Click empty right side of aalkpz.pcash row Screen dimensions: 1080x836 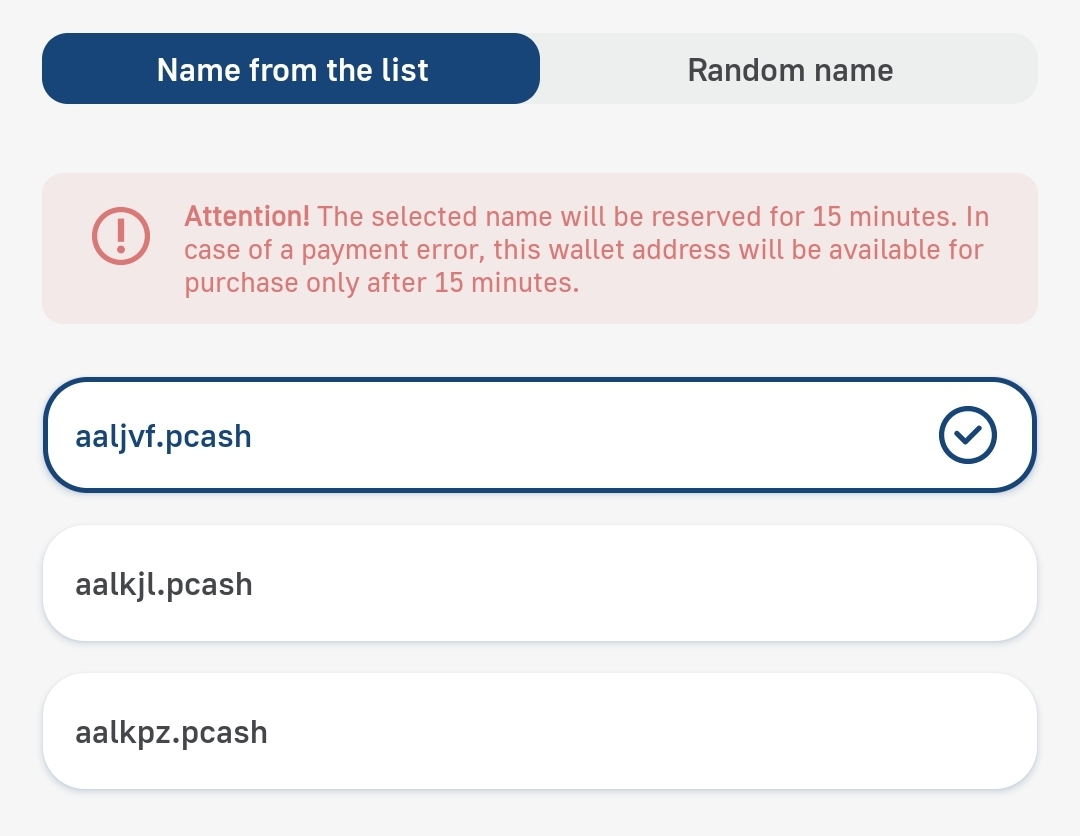coord(850,731)
